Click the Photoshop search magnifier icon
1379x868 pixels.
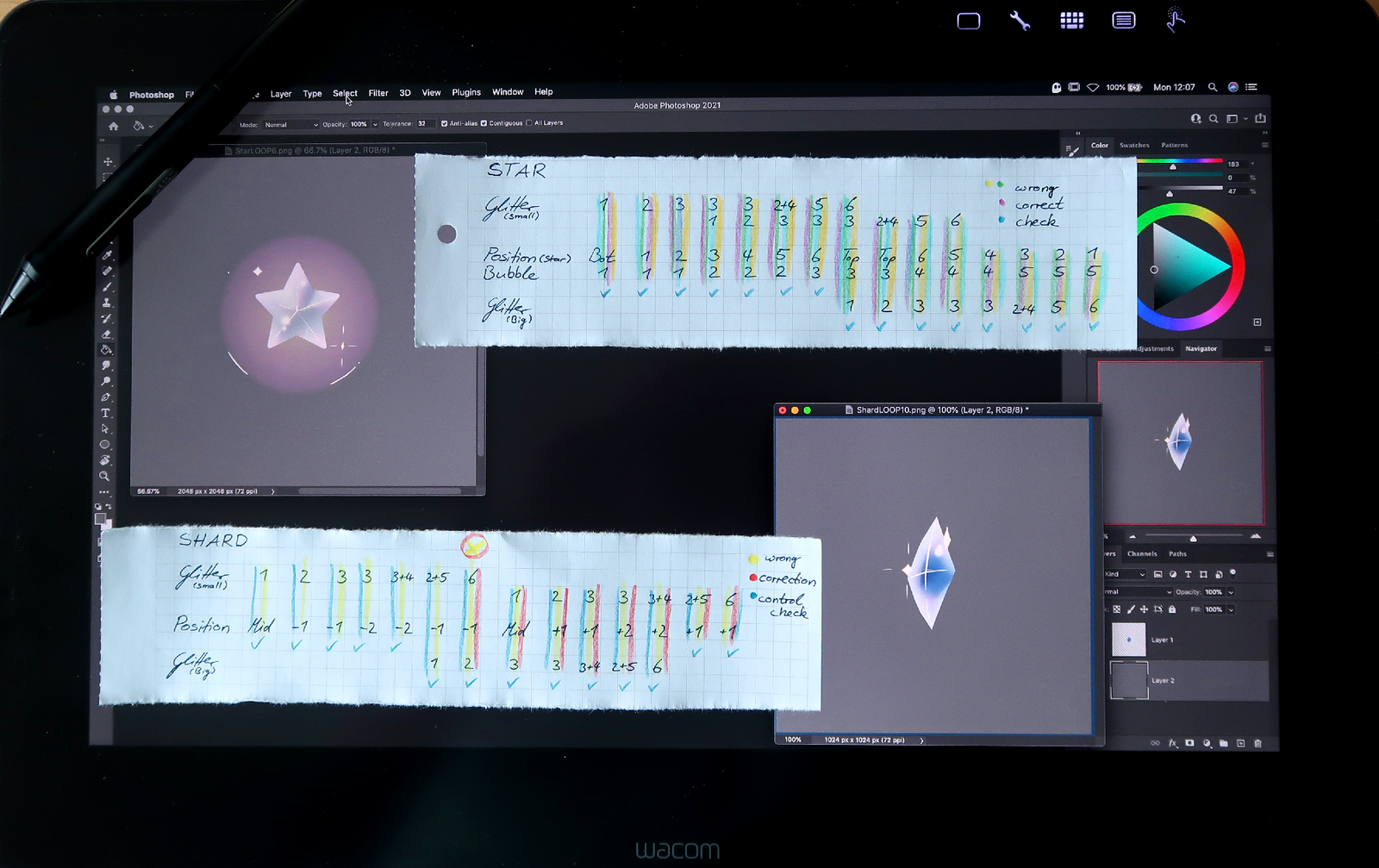1214,119
